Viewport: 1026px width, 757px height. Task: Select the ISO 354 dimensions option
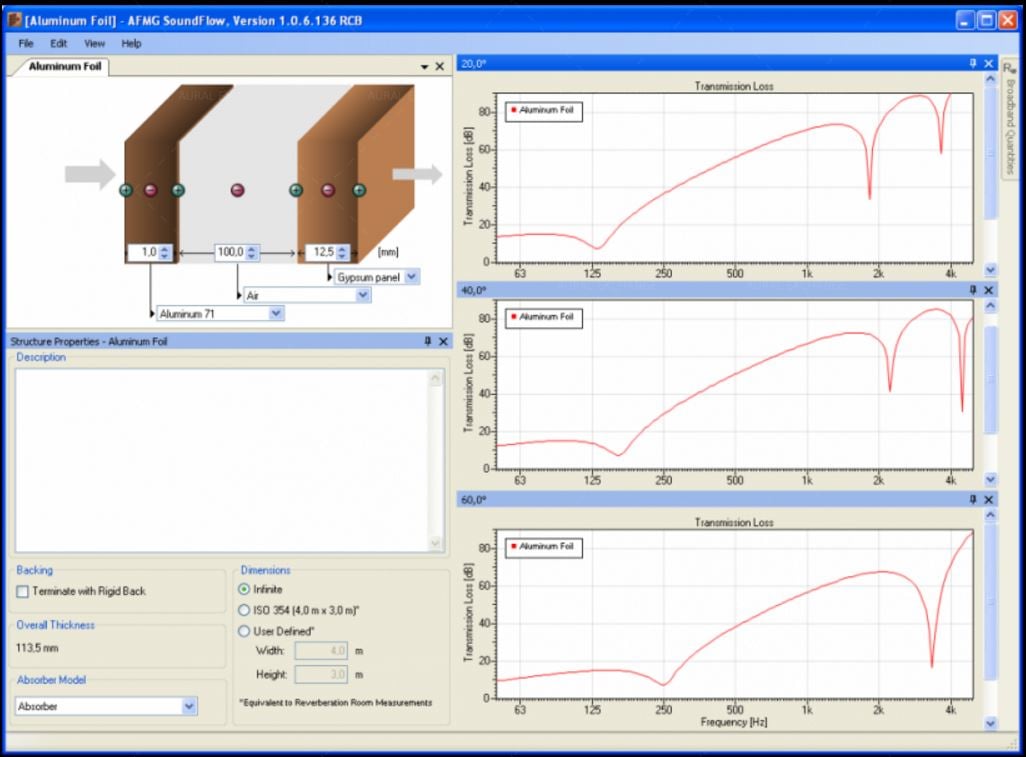(x=243, y=609)
